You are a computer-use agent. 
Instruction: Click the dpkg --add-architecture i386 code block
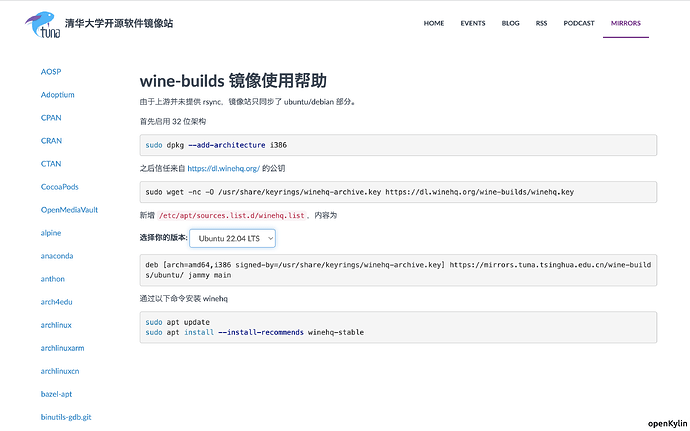(398, 145)
